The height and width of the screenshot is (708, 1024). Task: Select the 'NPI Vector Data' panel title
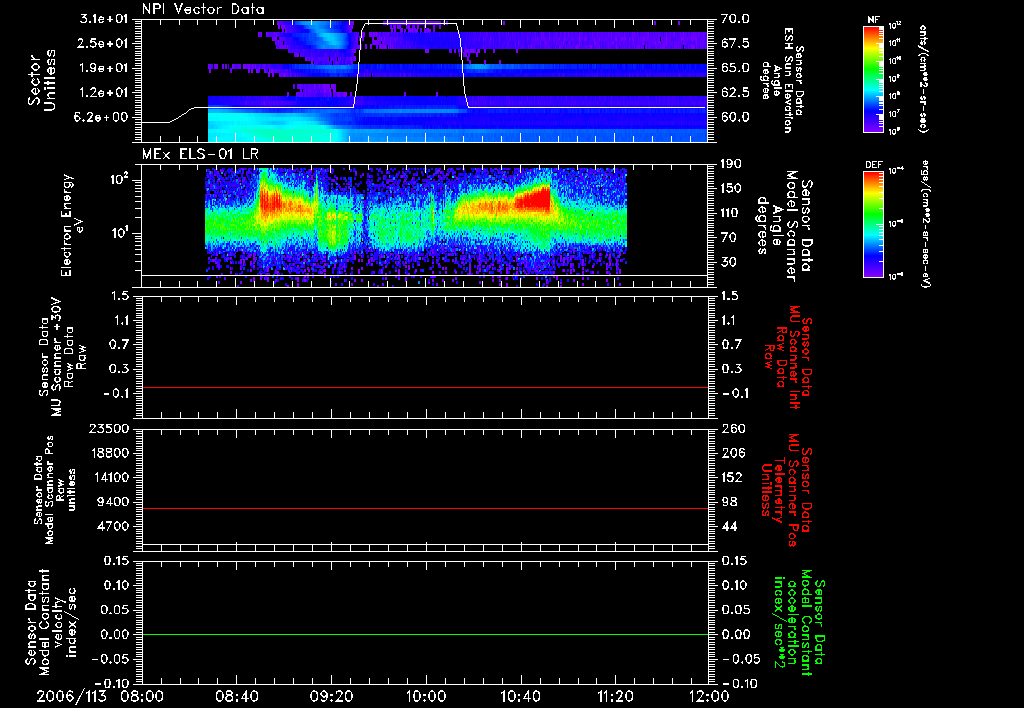tap(203, 9)
